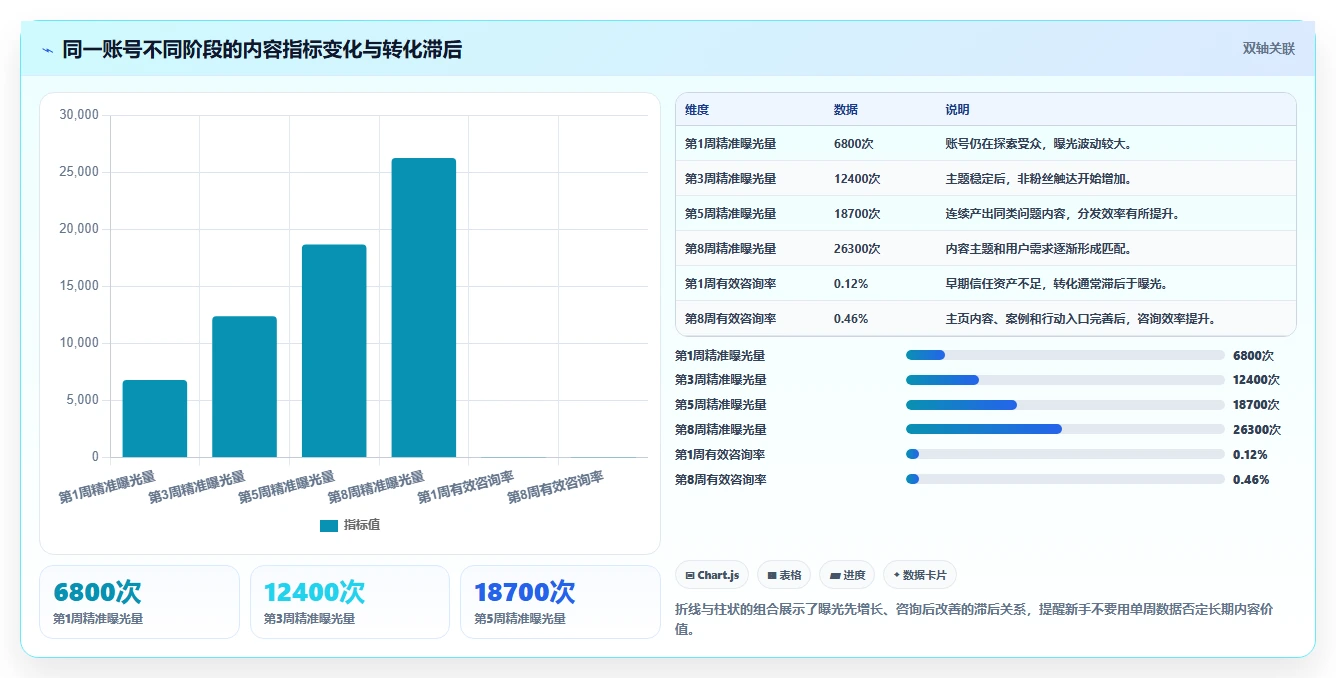
Task: Select the 进度 tag chip
Action: click(847, 575)
